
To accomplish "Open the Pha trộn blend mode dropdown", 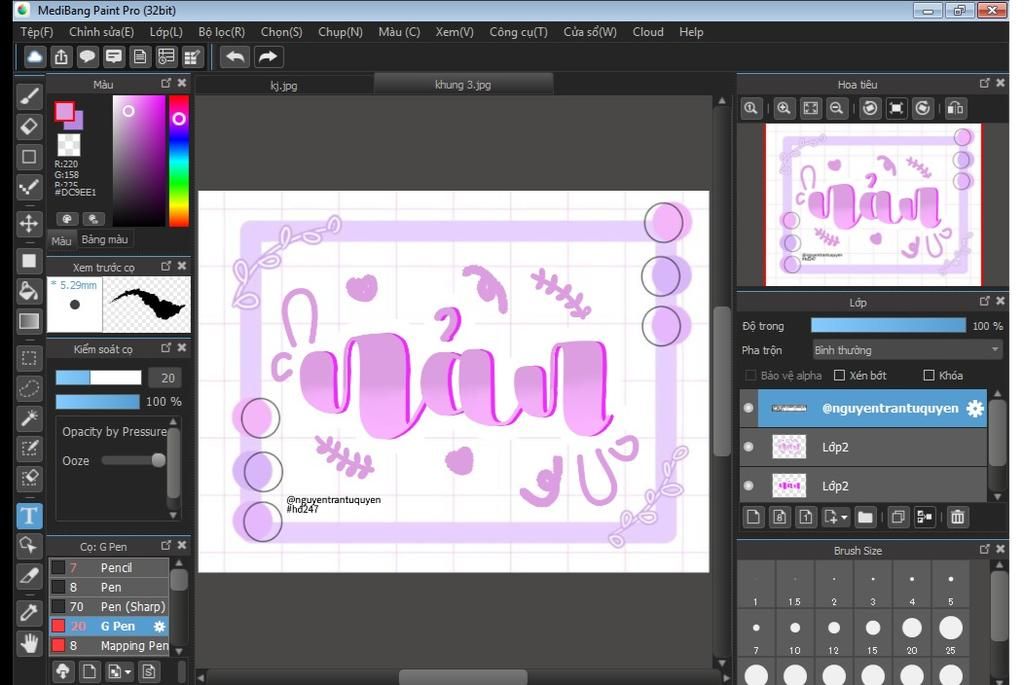I will (907, 350).
